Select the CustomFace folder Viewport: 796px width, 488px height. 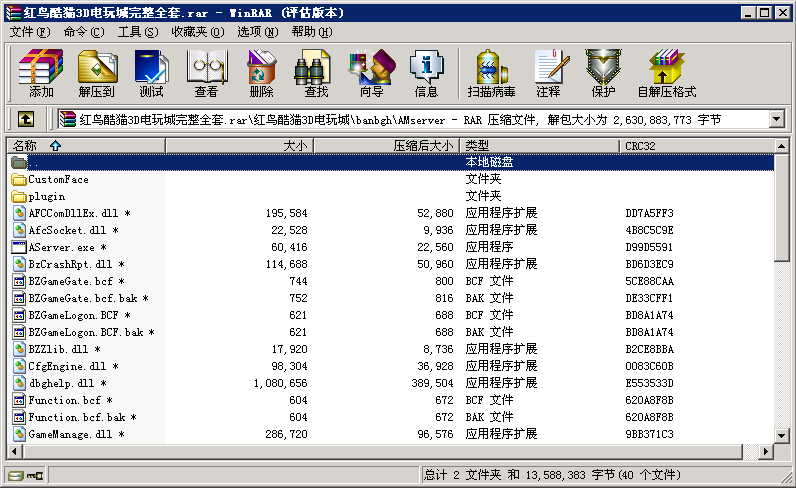(58, 180)
